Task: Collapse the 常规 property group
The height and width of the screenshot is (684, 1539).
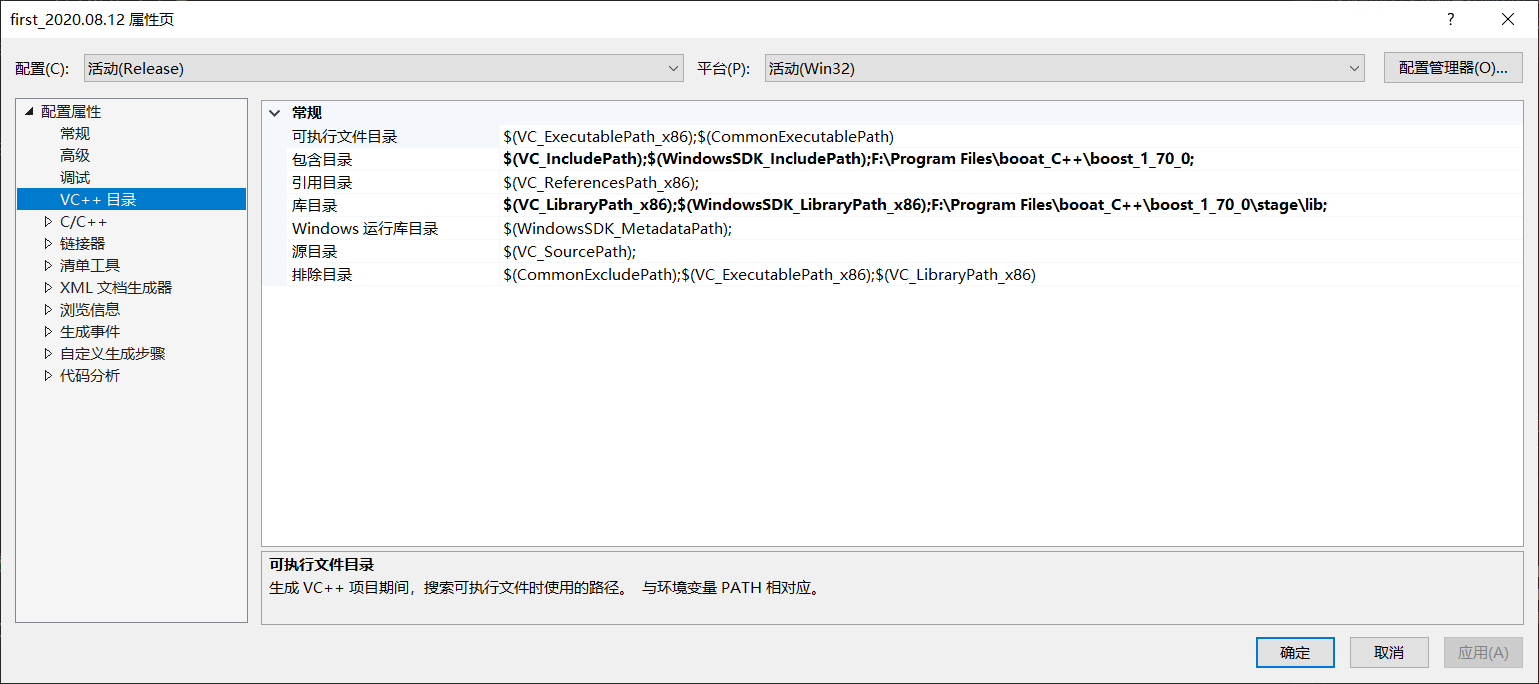Action: pyautogui.click(x=276, y=112)
